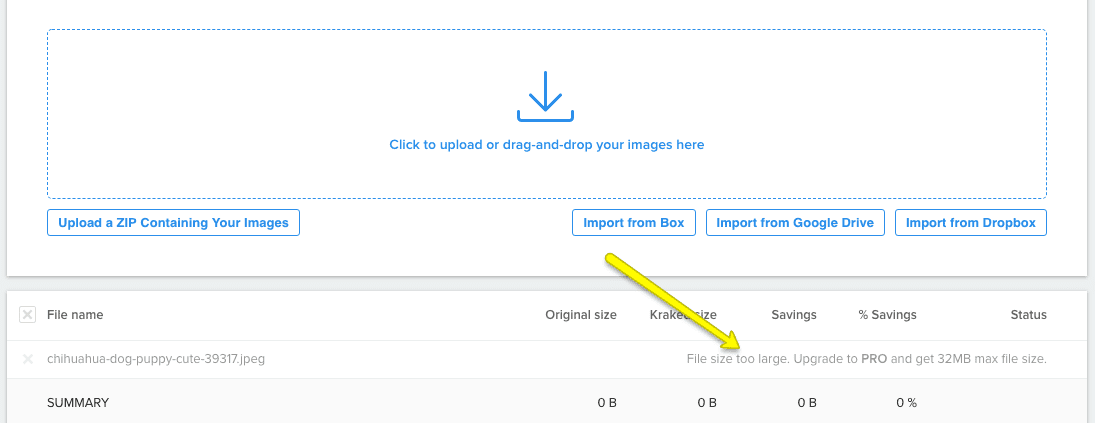Click the 'File size too large' message
Viewport: 1095px width, 423px height.
click(x=867, y=359)
